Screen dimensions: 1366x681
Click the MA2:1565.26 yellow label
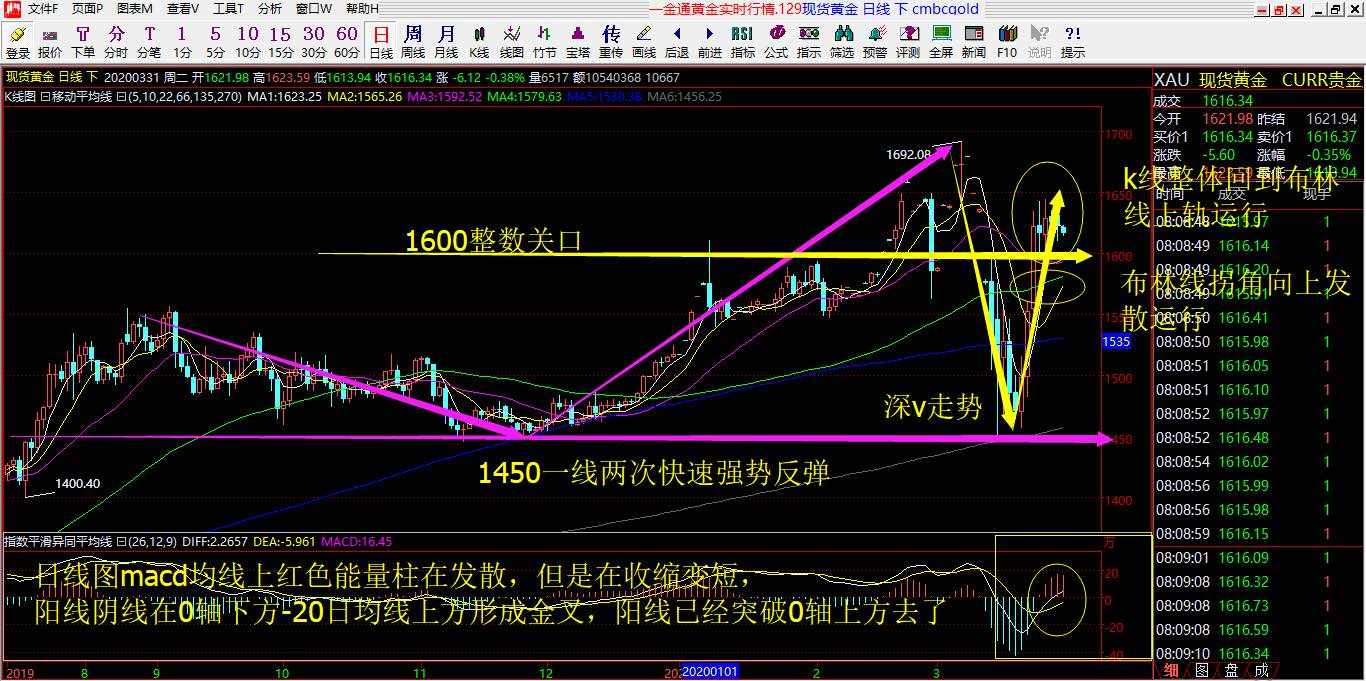(x=365, y=97)
